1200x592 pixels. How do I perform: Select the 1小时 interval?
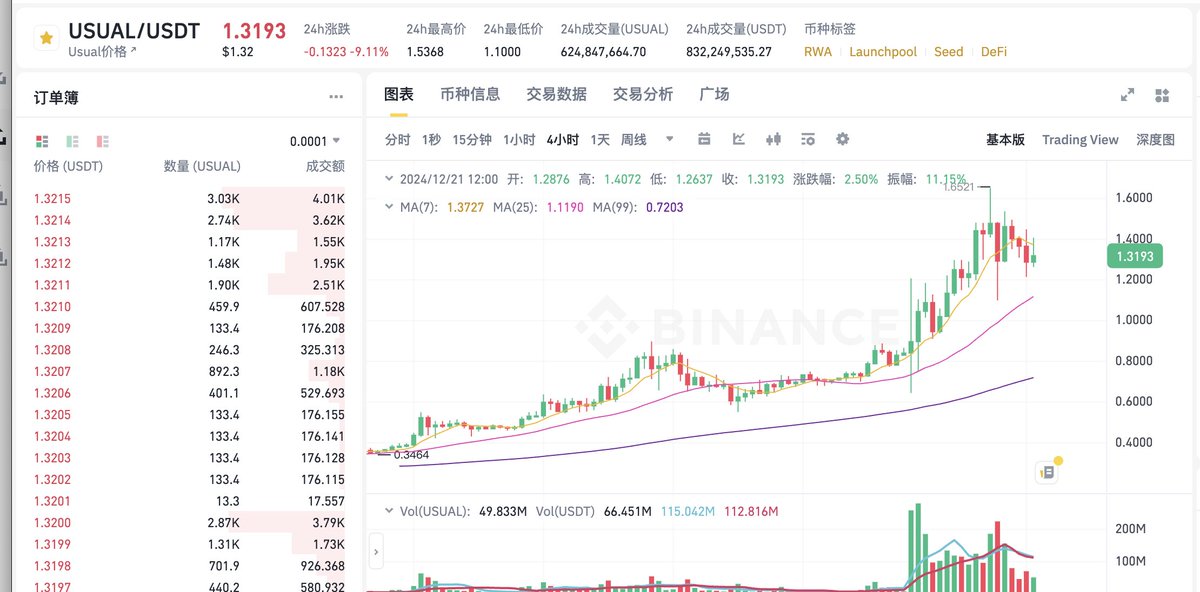point(519,139)
